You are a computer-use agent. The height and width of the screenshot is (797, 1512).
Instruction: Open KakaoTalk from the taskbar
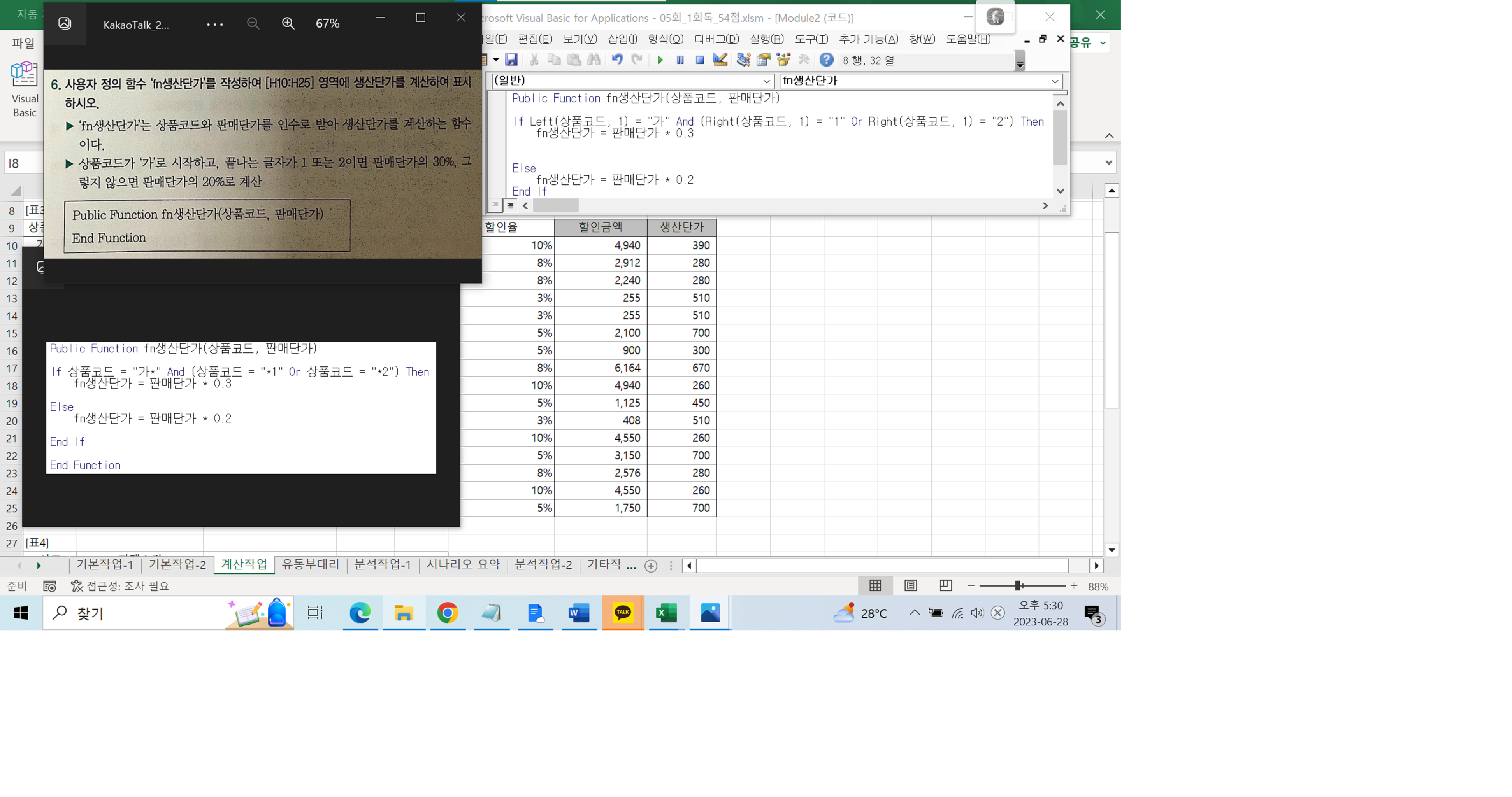tap(622, 613)
